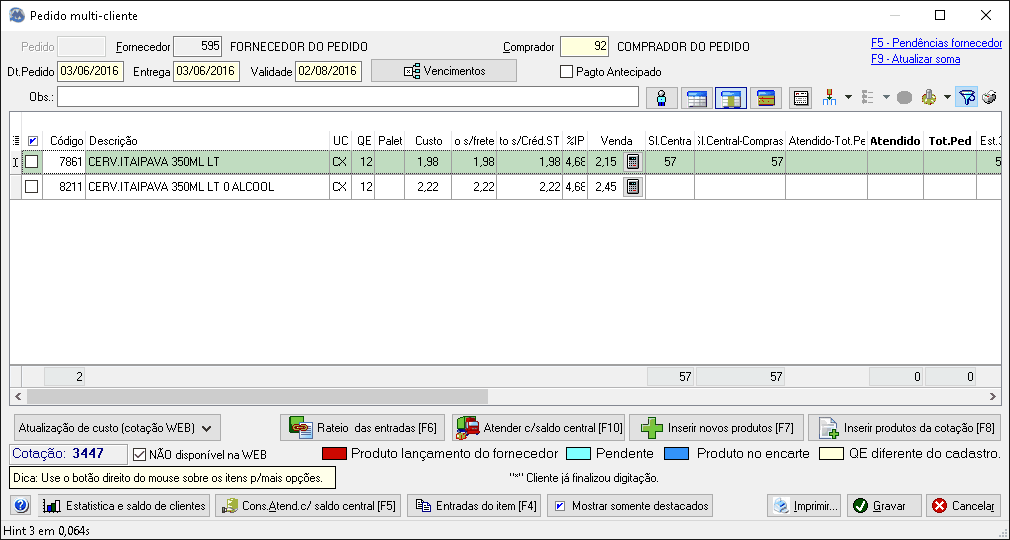Open Entradas do item [F4]
The width and height of the screenshot is (1010, 540).
pos(474,506)
